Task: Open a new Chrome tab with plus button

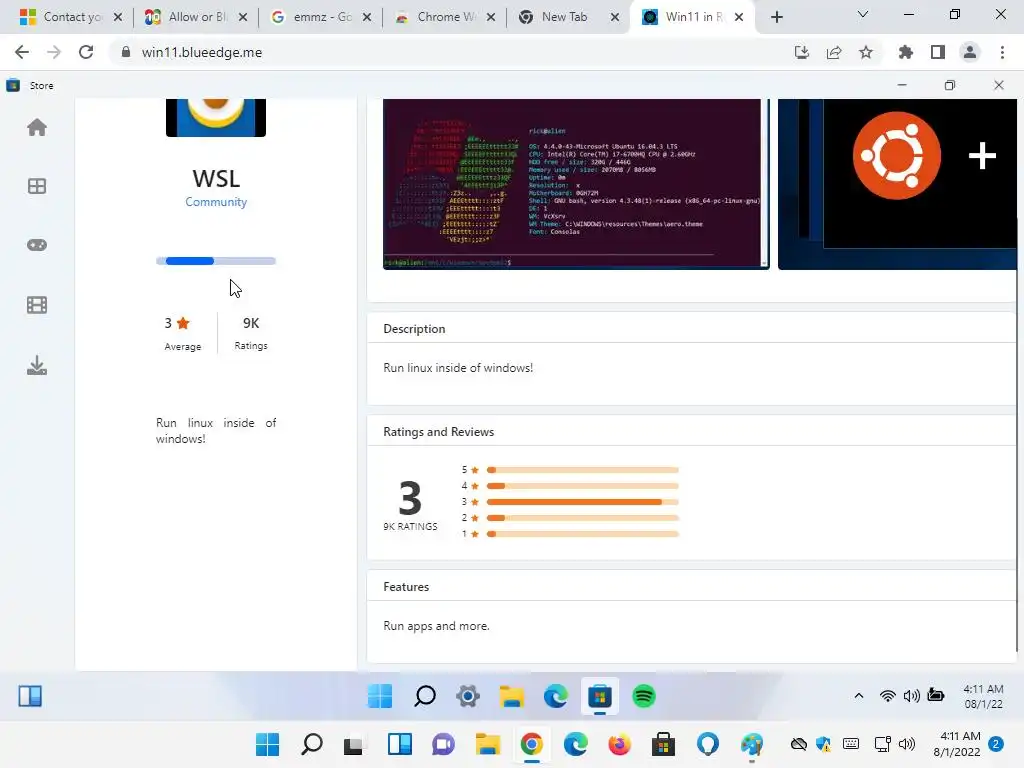Action: [x=776, y=17]
